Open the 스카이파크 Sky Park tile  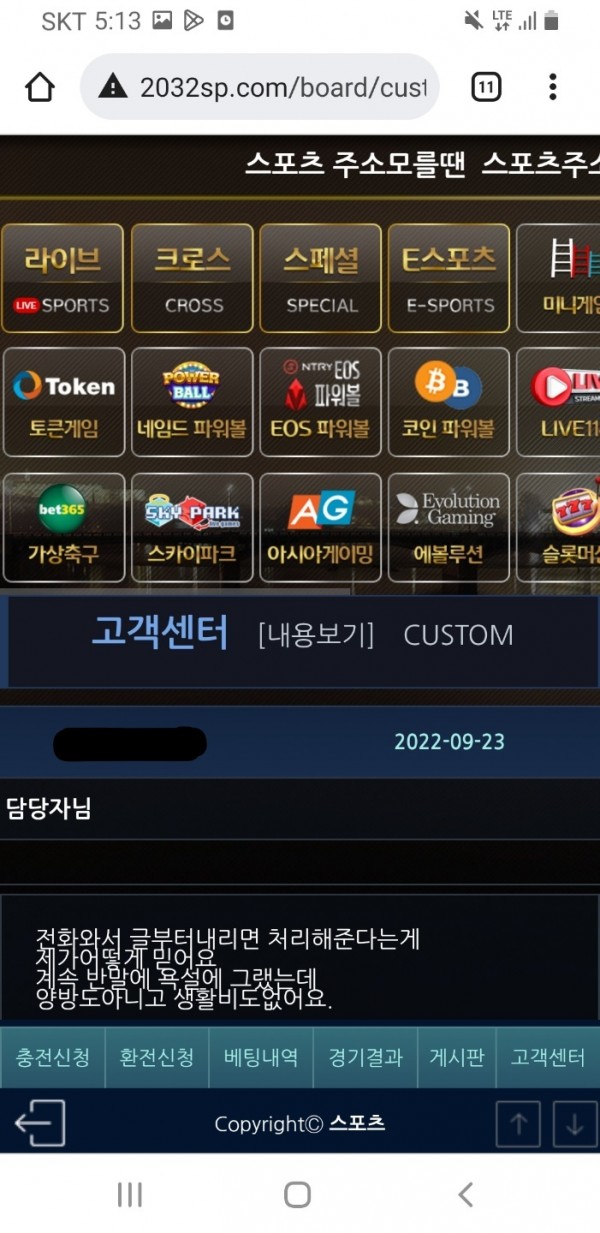192,528
